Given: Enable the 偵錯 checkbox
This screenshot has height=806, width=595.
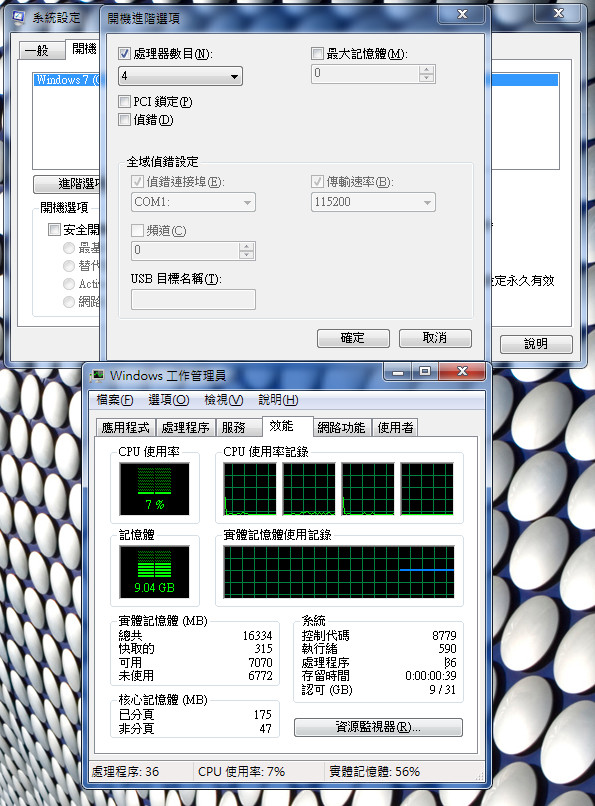Looking at the screenshot, I should [124, 120].
